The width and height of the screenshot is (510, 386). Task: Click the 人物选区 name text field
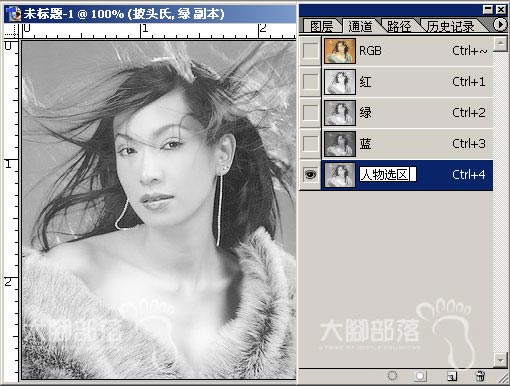[388, 174]
